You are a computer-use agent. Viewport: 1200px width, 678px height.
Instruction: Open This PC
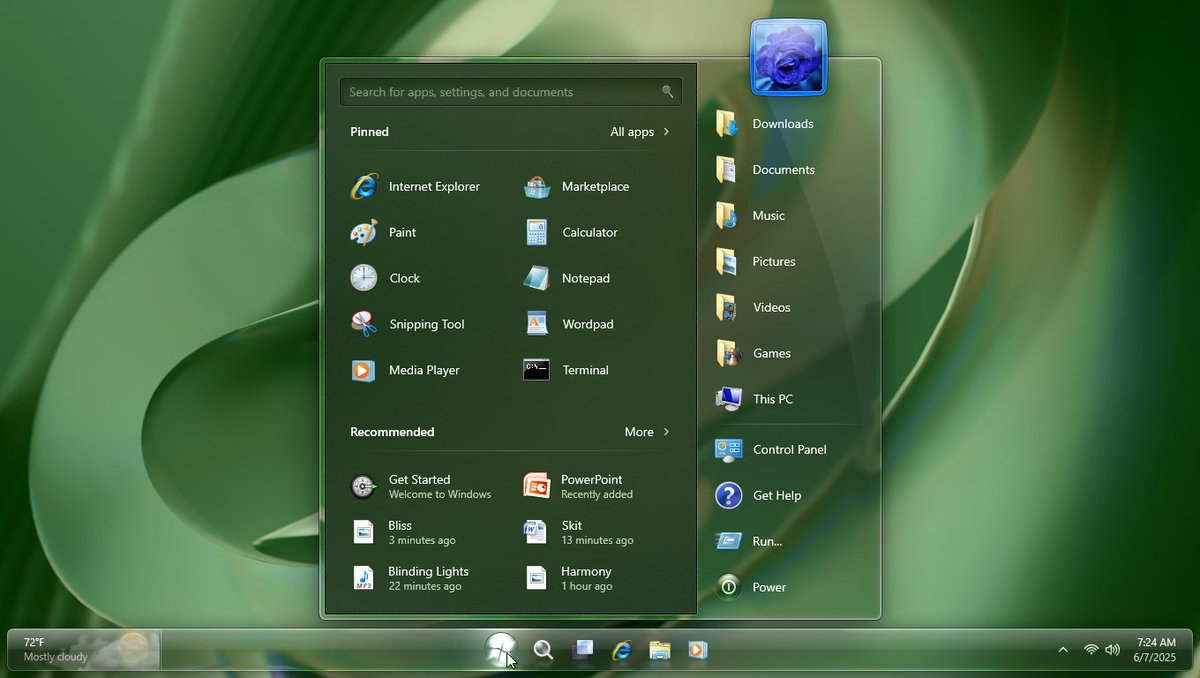click(x=755, y=399)
